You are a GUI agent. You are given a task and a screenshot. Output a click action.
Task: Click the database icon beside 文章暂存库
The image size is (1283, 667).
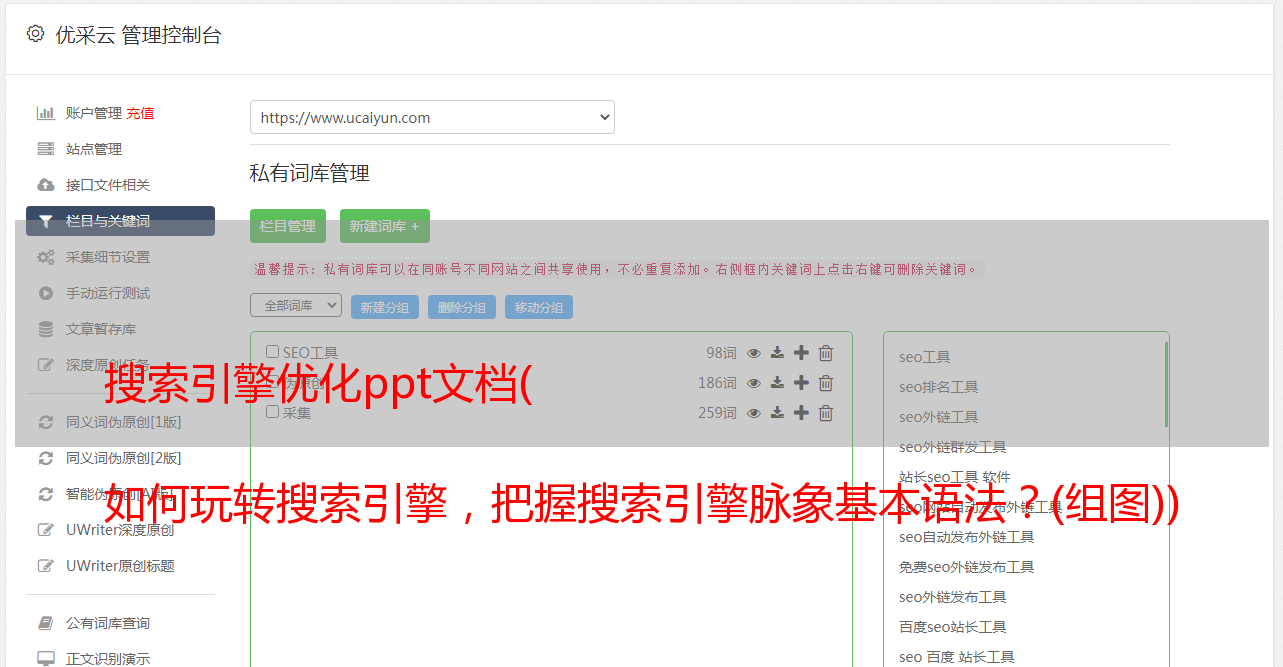tap(45, 329)
